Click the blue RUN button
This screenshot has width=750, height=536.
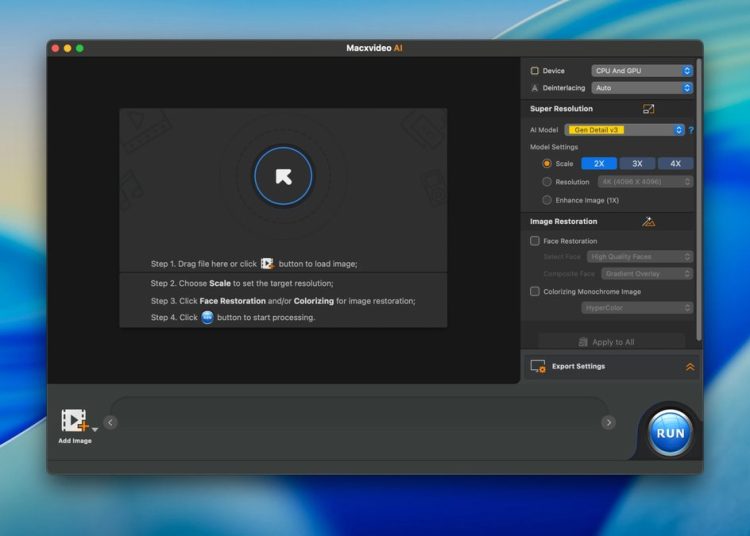670,433
